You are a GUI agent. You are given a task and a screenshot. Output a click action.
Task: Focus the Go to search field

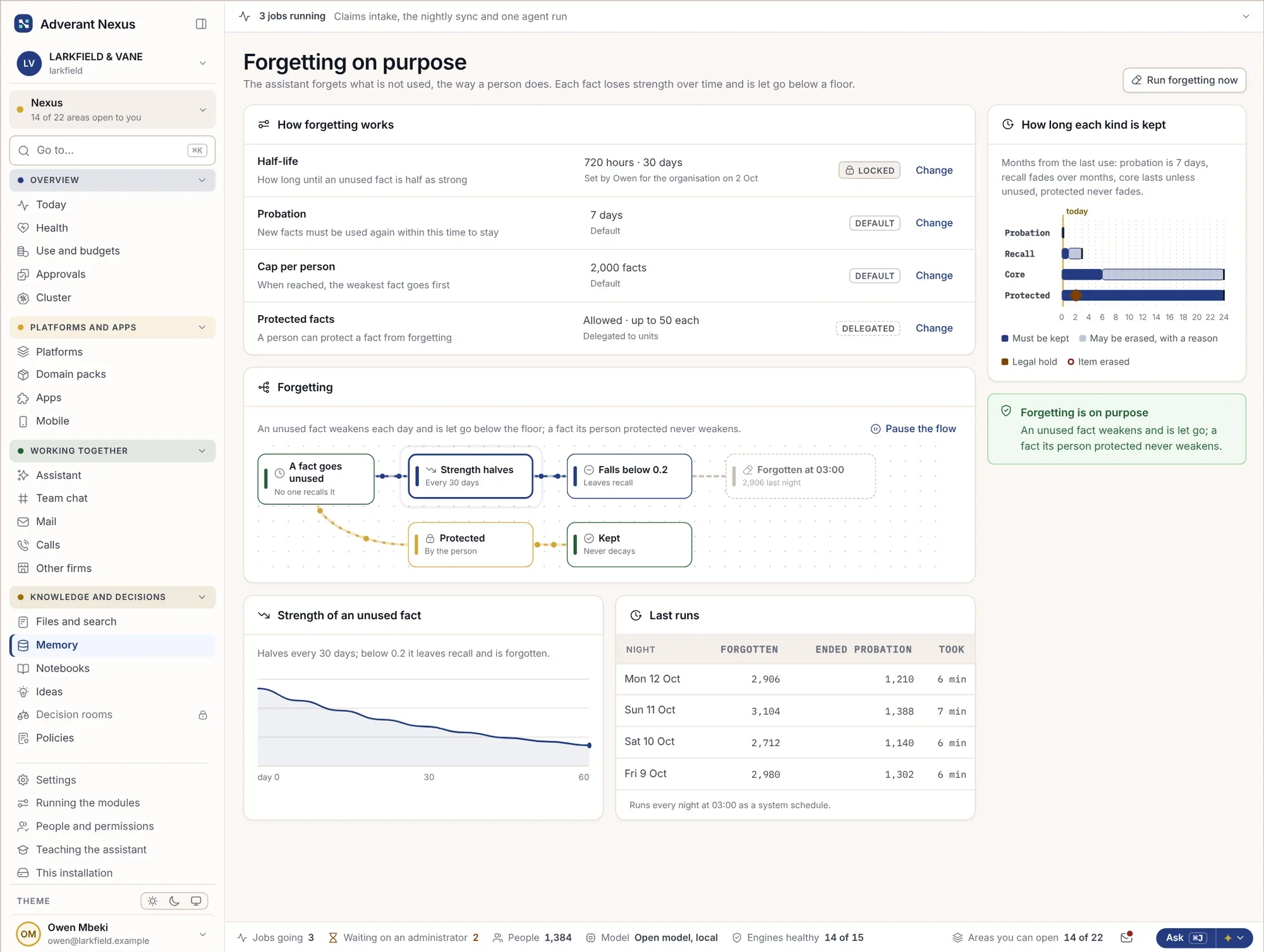[x=112, y=150]
